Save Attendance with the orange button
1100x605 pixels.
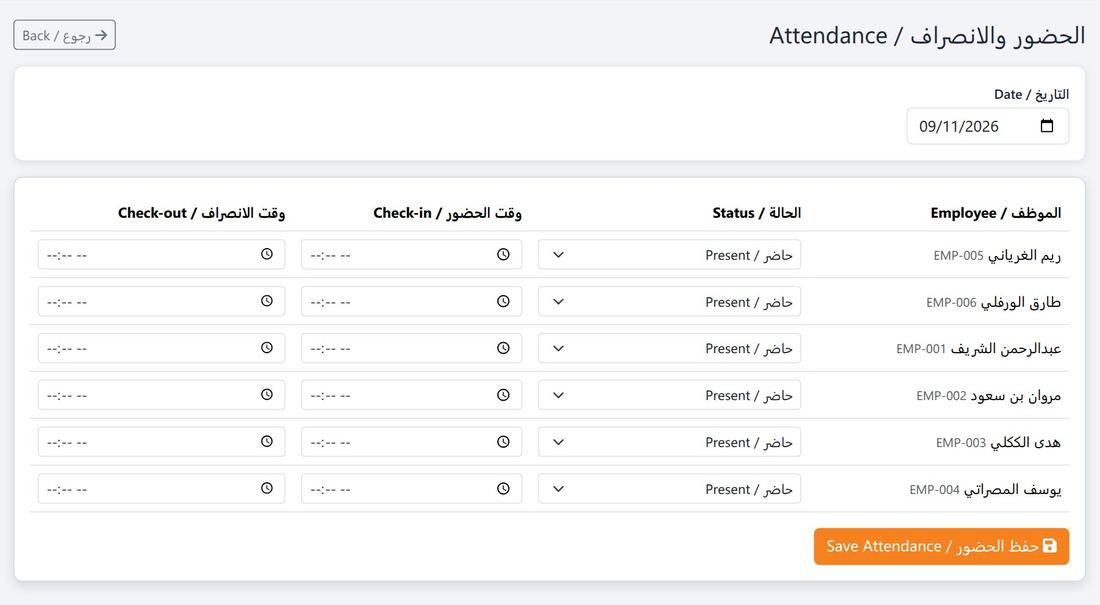click(x=941, y=547)
